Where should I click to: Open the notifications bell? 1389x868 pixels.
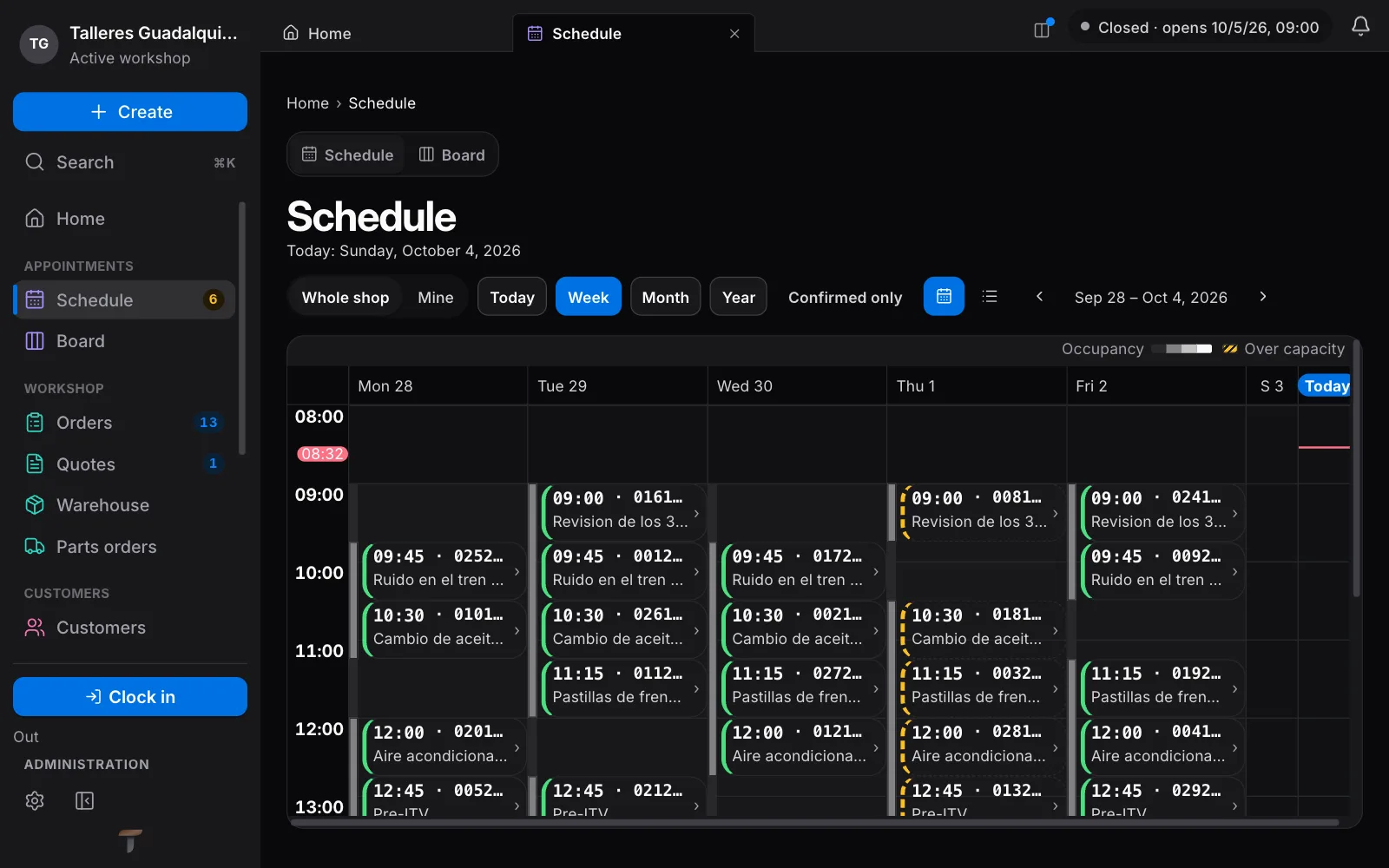tap(1360, 27)
